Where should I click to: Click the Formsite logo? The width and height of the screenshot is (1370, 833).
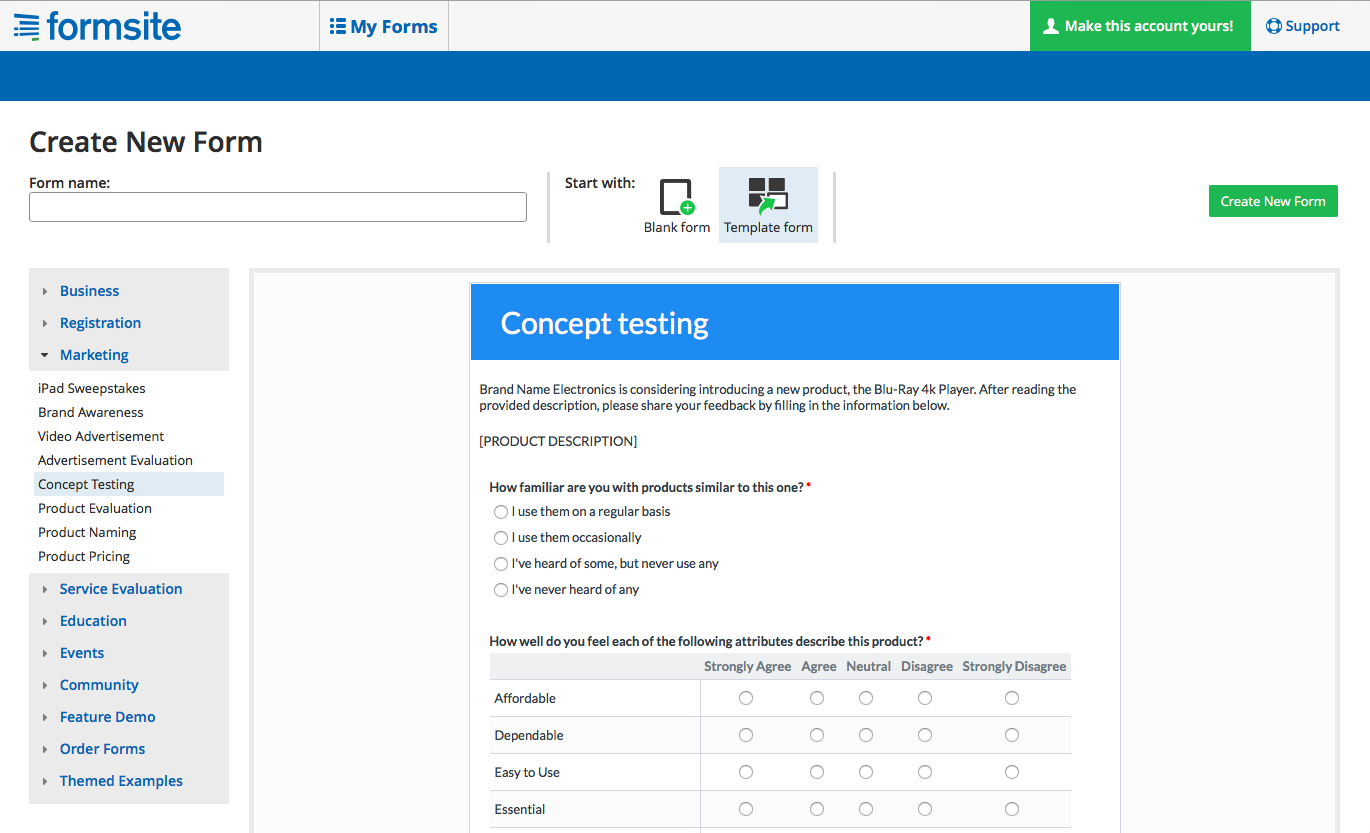pyautogui.click(x=97, y=26)
